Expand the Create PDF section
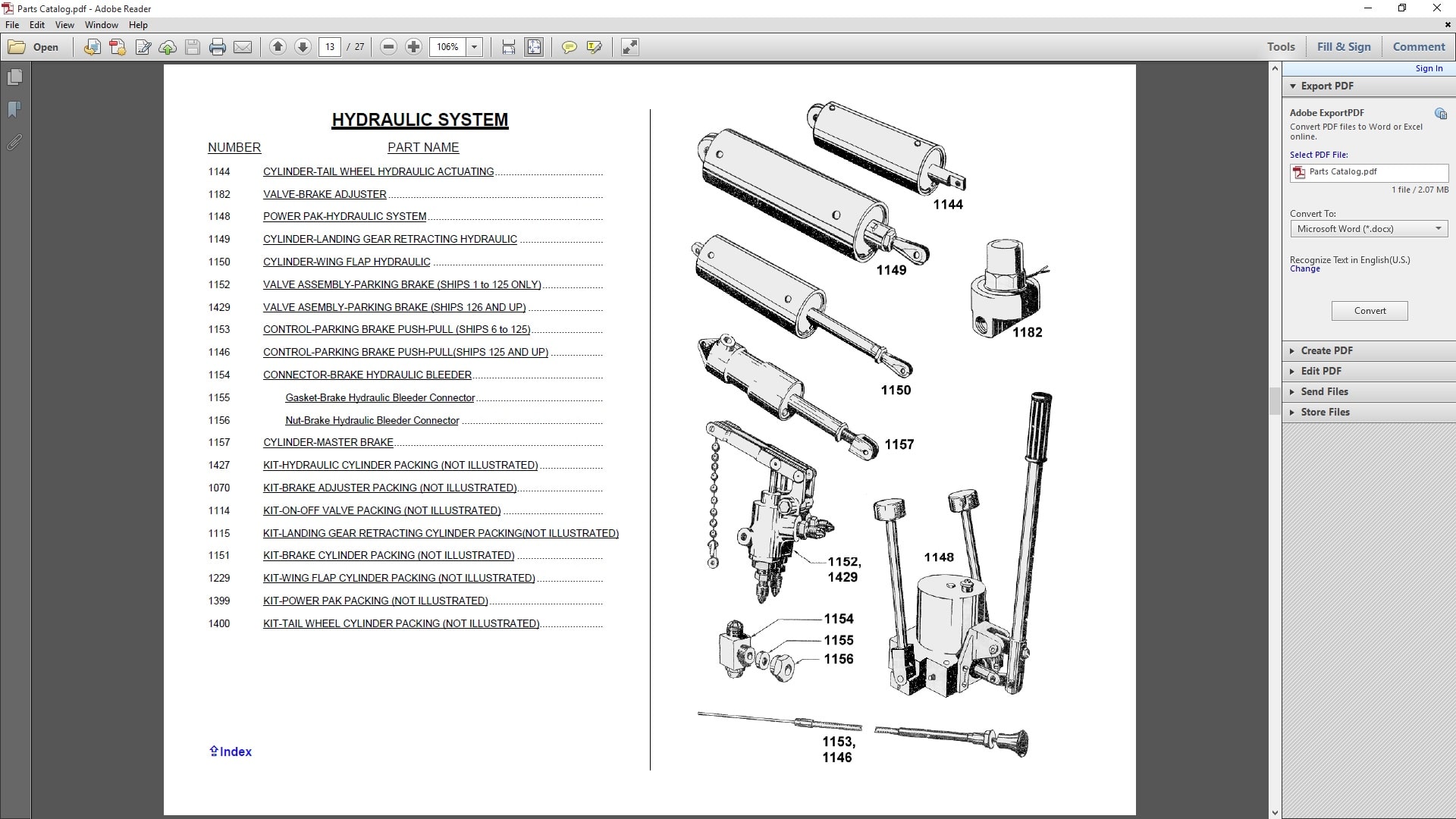Viewport: 1456px width, 819px height. click(x=1326, y=351)
